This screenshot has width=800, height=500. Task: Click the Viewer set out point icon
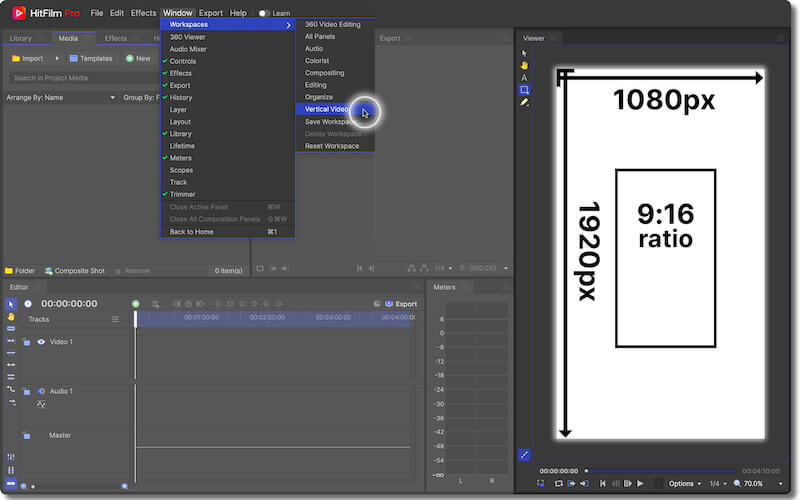pos(584,483)
